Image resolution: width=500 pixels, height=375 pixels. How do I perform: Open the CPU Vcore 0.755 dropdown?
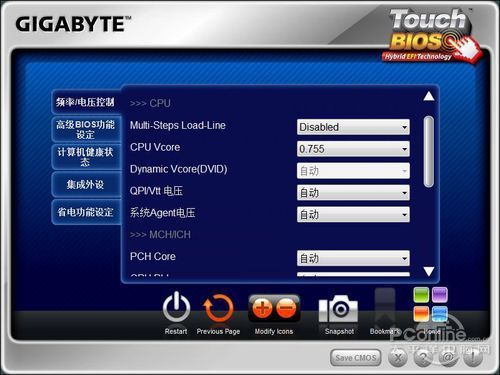(x=353, y=149)
